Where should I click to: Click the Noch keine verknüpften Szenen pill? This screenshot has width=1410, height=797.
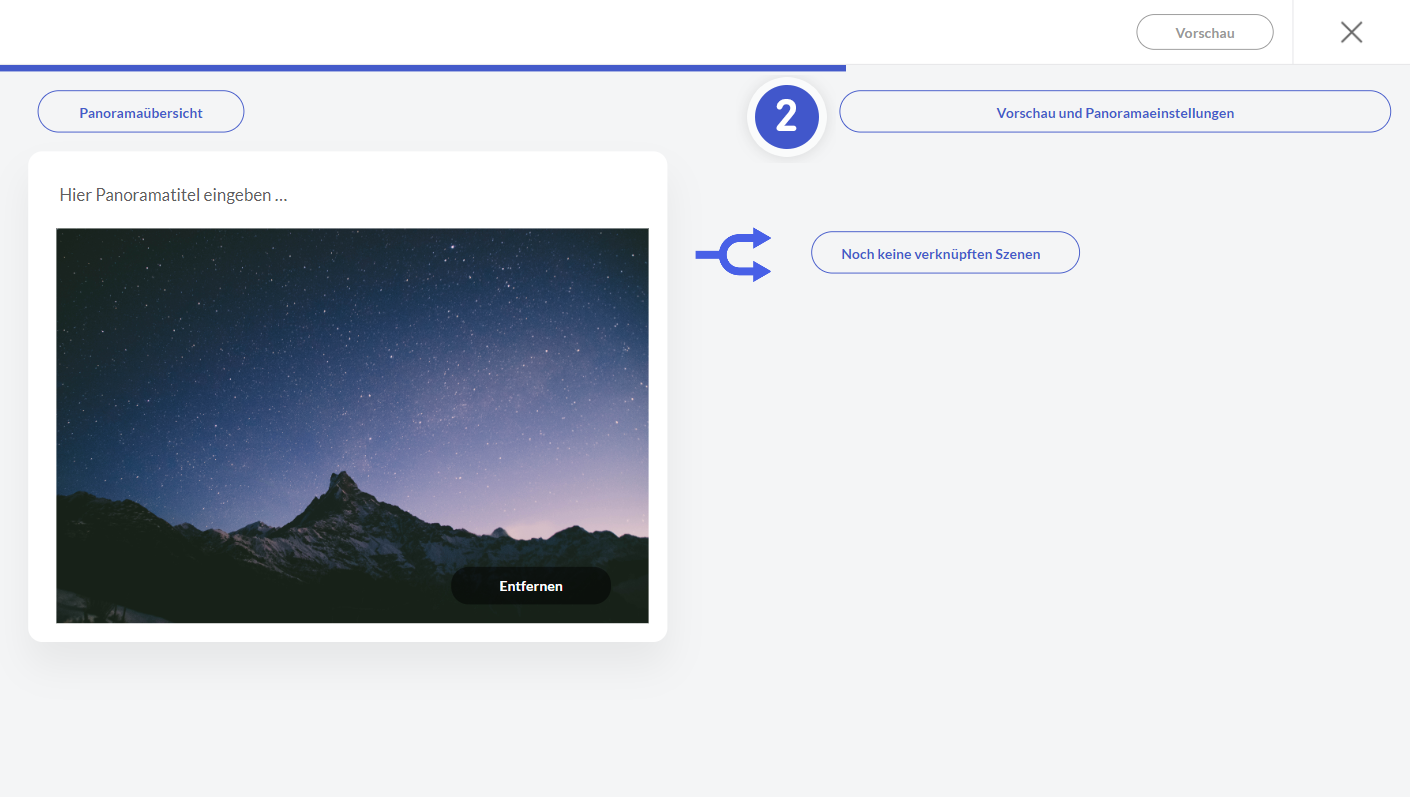(x=945, y=253)
